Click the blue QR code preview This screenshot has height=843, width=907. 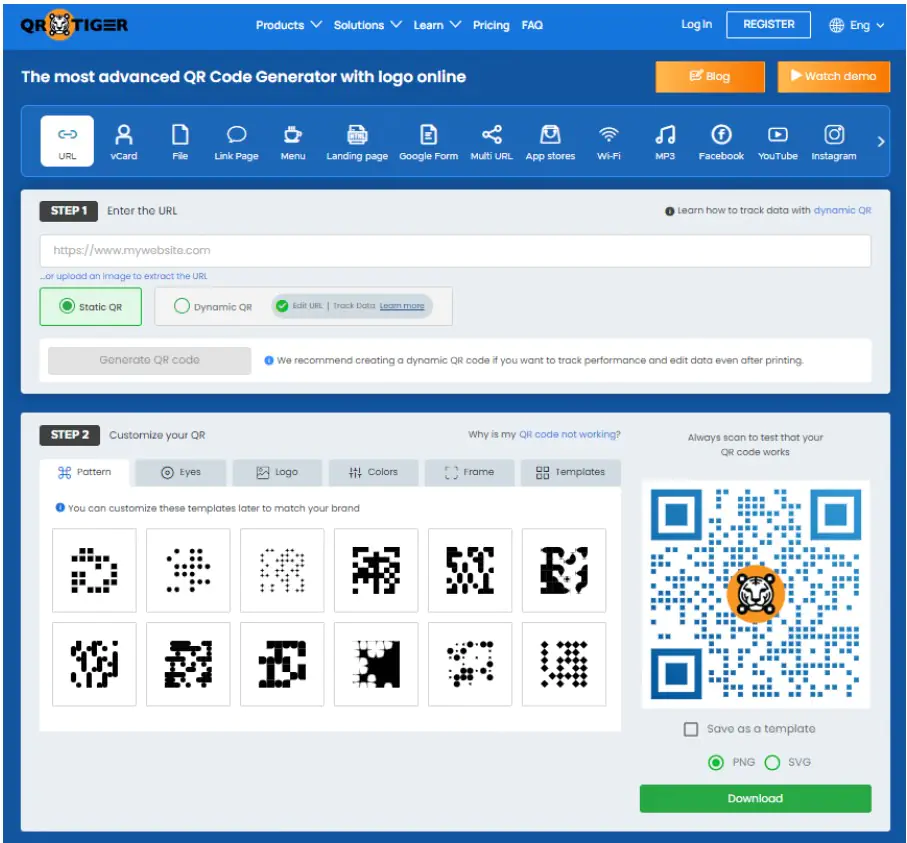pyautogui.click(x=755, y=594)
